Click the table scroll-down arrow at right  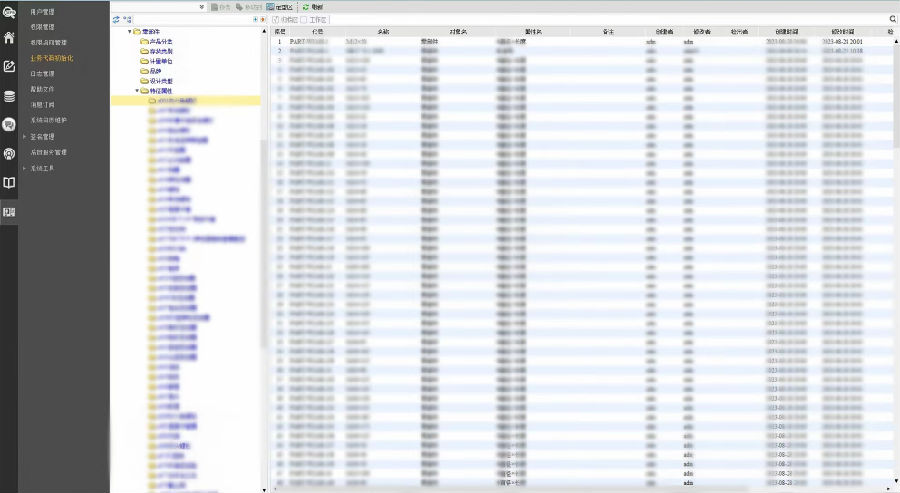click(x=896, y=481)
